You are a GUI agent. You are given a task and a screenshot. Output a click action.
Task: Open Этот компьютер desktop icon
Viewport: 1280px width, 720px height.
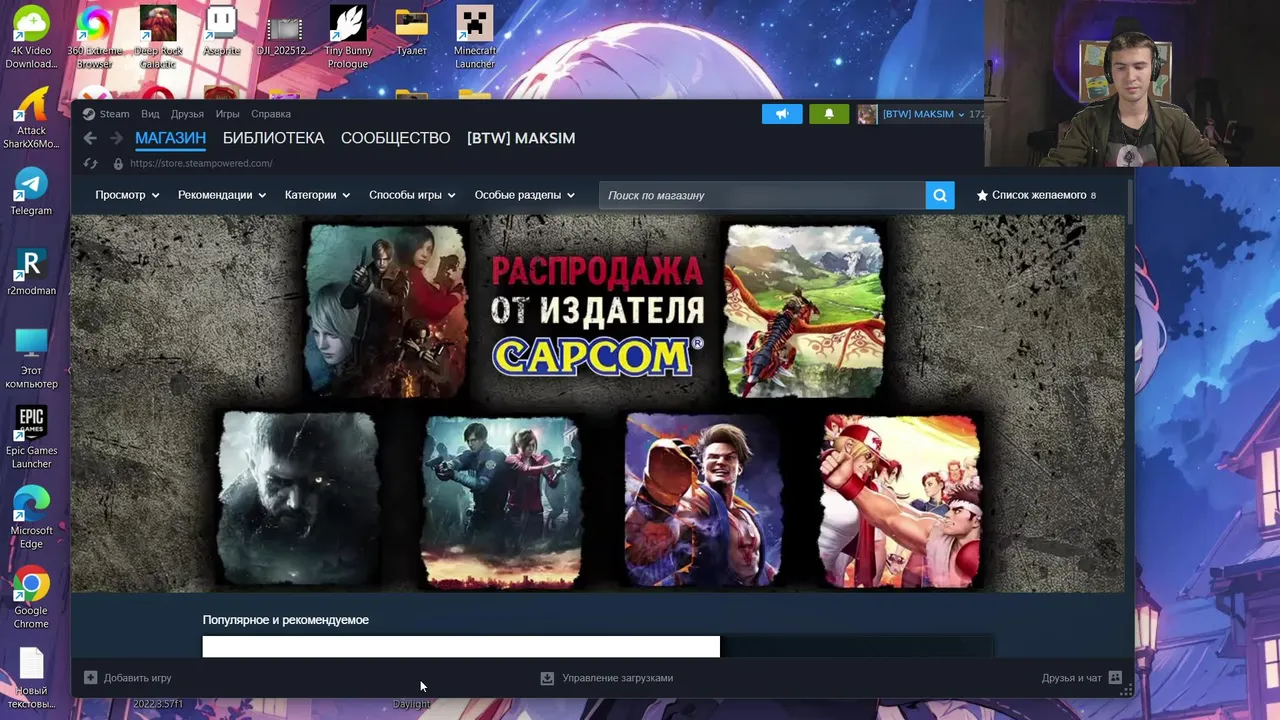(31, 358)
